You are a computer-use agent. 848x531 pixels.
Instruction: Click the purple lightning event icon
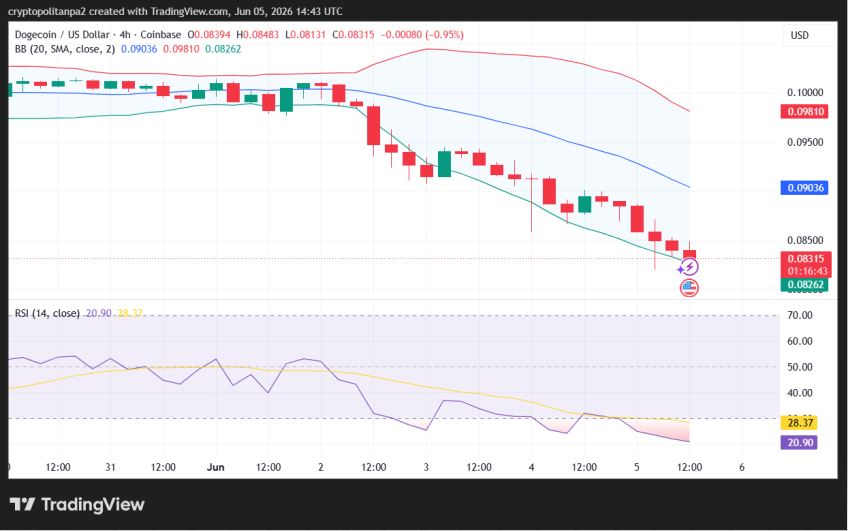coord(689,267)
